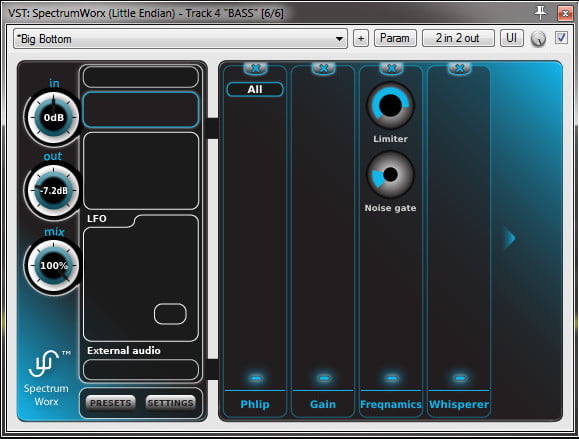Click the in gain knob showing 0dB
This screenshot has height=439, width=579.
coord(54,118)
